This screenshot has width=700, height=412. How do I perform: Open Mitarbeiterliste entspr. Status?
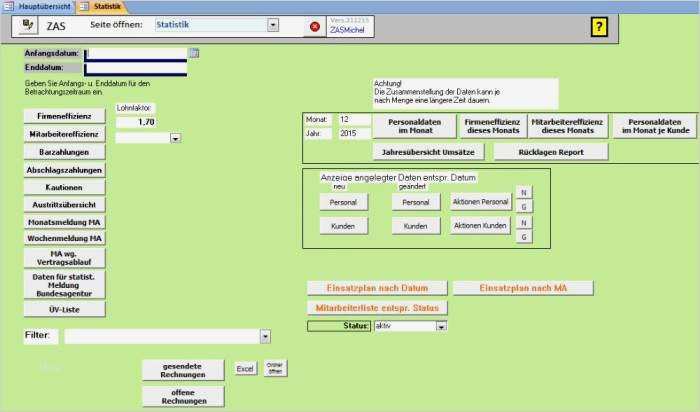tap(377, 308)
